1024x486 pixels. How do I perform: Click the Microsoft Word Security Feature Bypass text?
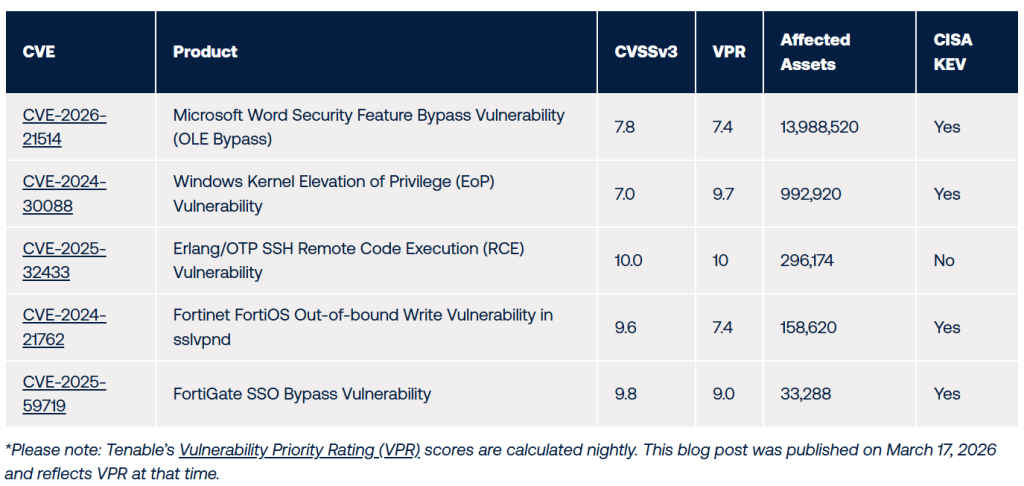click(368, 116)
